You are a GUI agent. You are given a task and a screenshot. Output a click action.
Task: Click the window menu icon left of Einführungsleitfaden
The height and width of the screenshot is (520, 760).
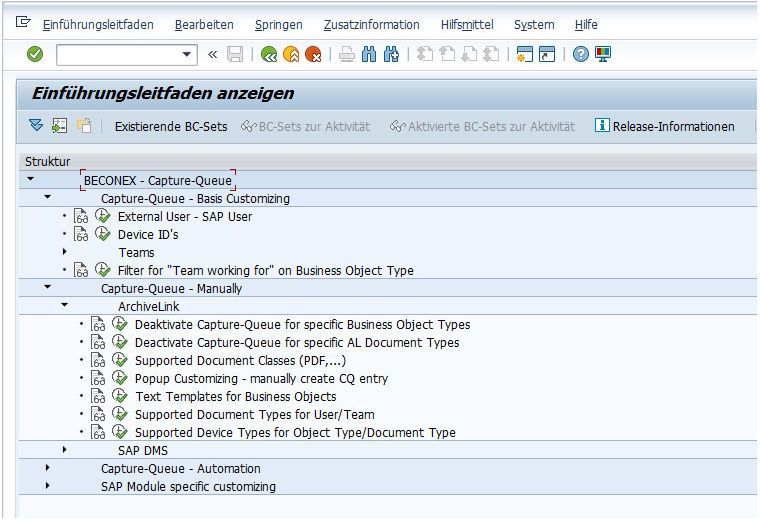(23, 22)
